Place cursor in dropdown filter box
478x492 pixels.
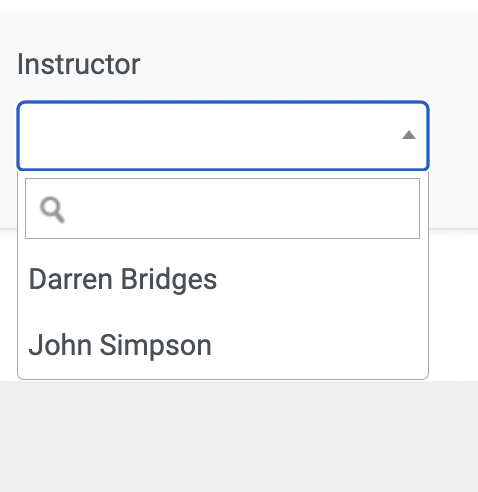point(222,209)
